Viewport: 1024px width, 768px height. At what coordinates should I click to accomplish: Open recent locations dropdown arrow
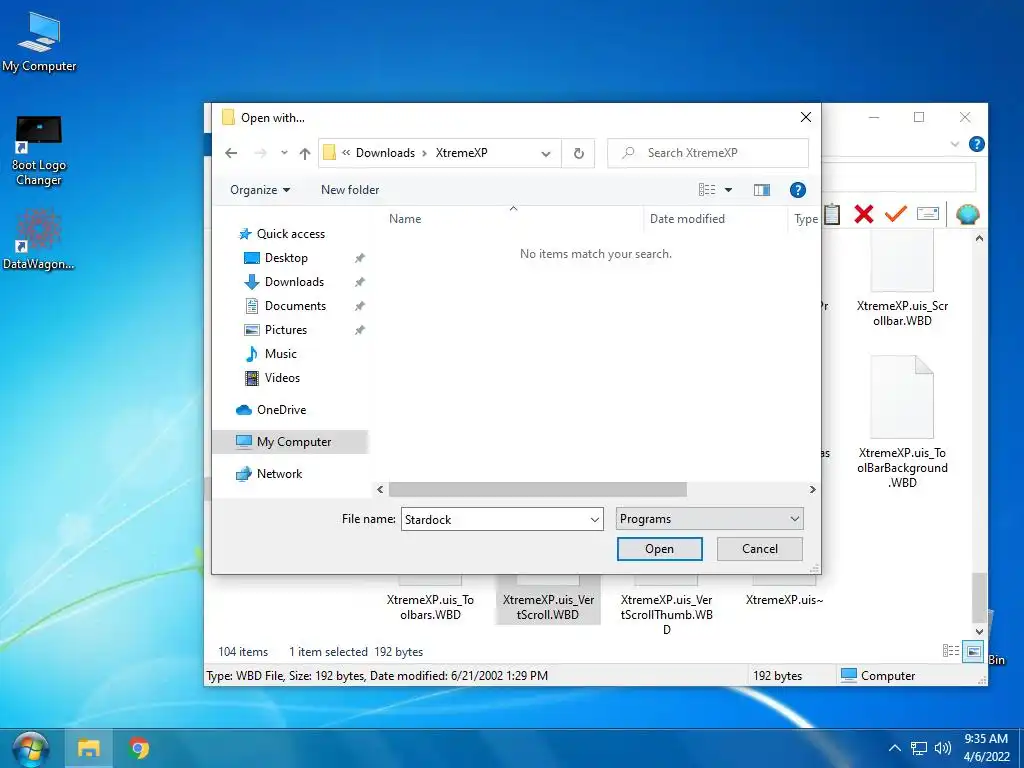(x=284, y=153)
